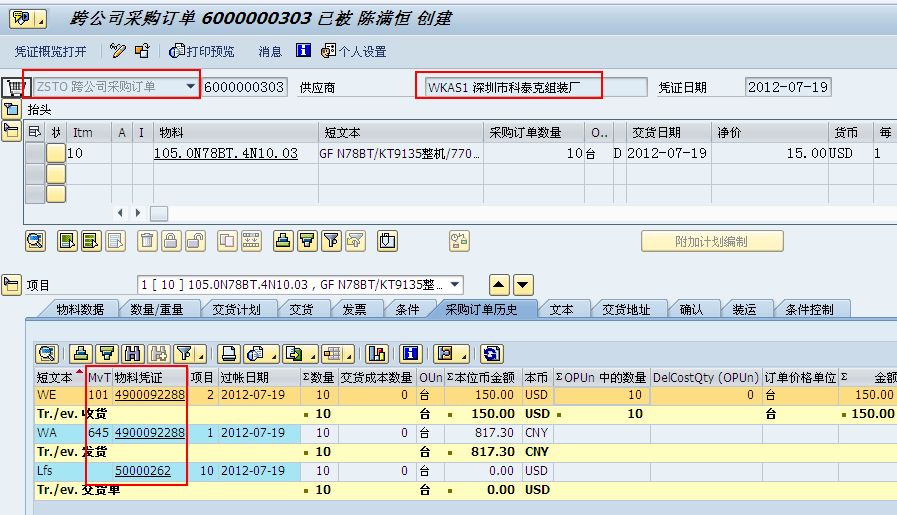Open the other purchase order icon
Screen dimensions: 897x515
142,51
